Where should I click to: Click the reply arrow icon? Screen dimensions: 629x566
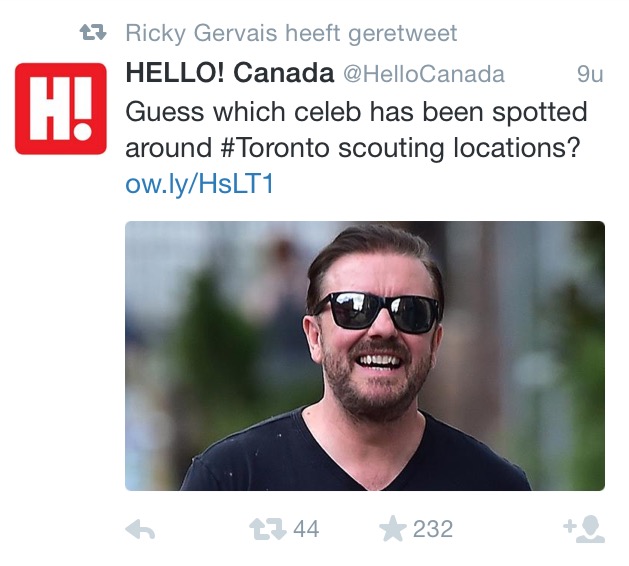[x=141, y=530]
